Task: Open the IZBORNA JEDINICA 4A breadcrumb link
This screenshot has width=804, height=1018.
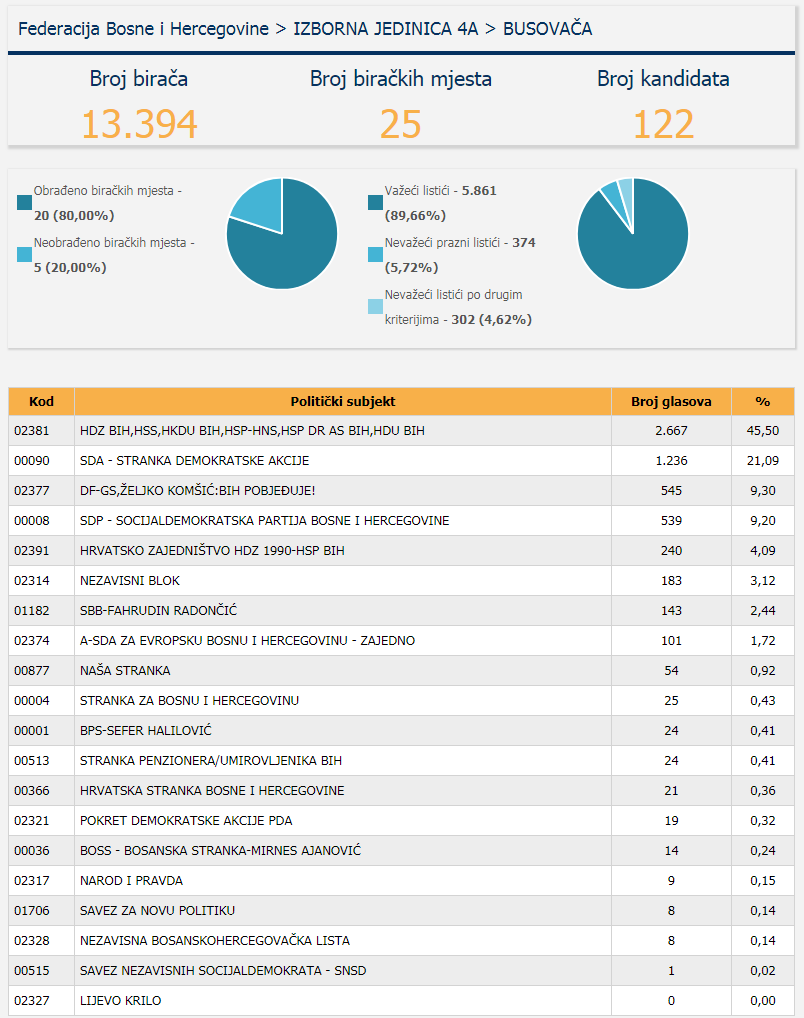Action: pyautogui.click(x=385, y=29)
